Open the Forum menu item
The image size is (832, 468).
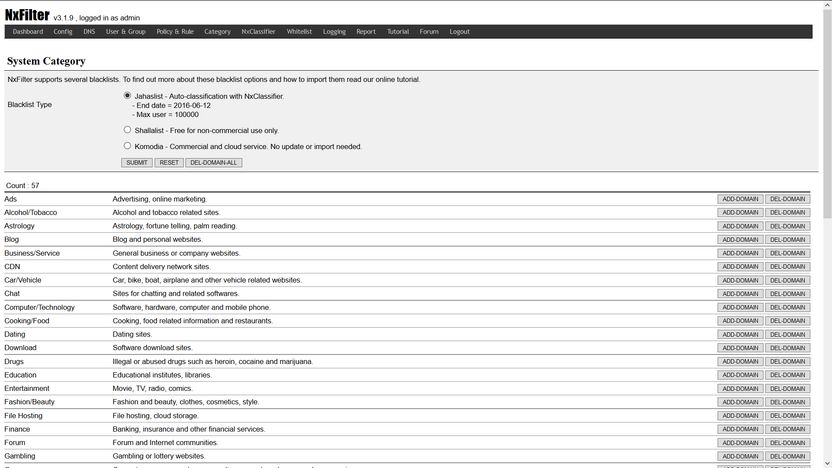click(x=429, y=32)
